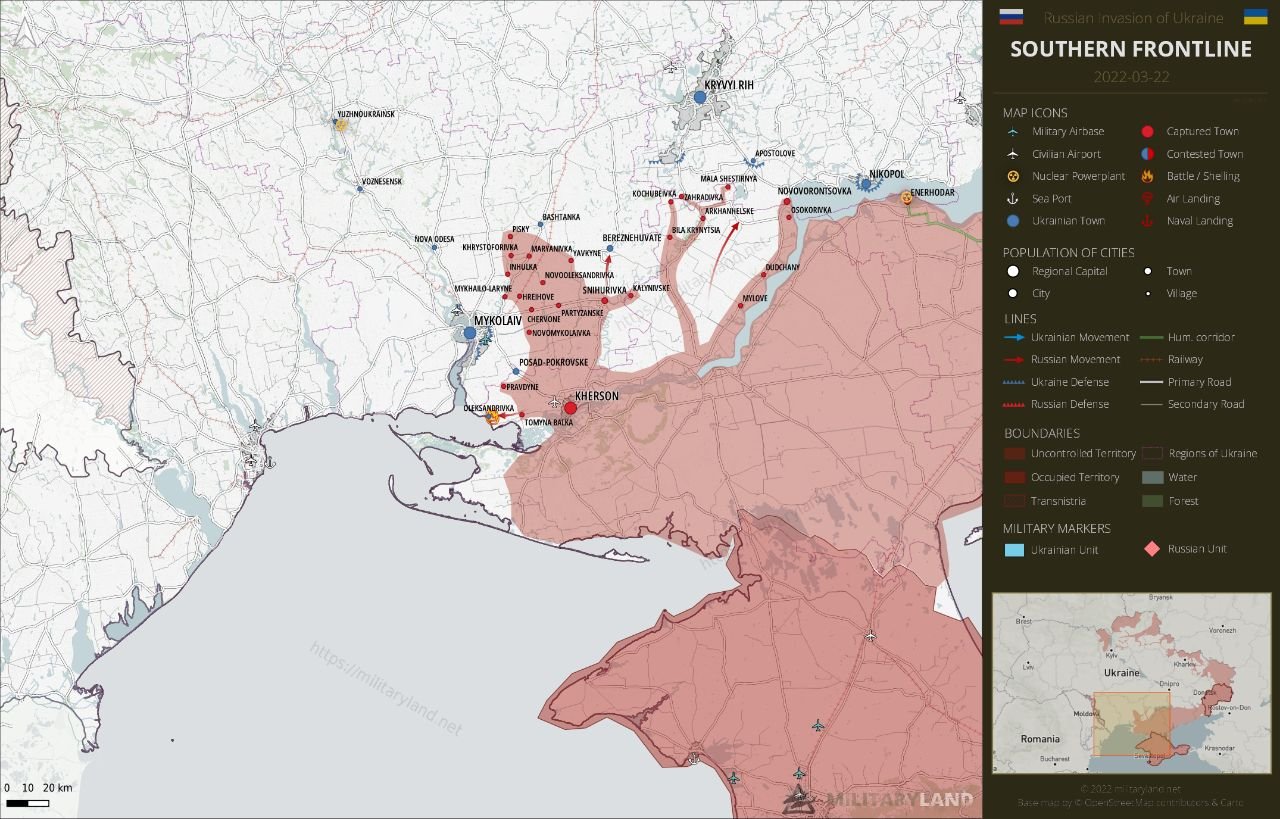The height and width of the screenshot is (819, 1280).
Task: Select the Contested Town legend icon
Action: coord(1147,154)
